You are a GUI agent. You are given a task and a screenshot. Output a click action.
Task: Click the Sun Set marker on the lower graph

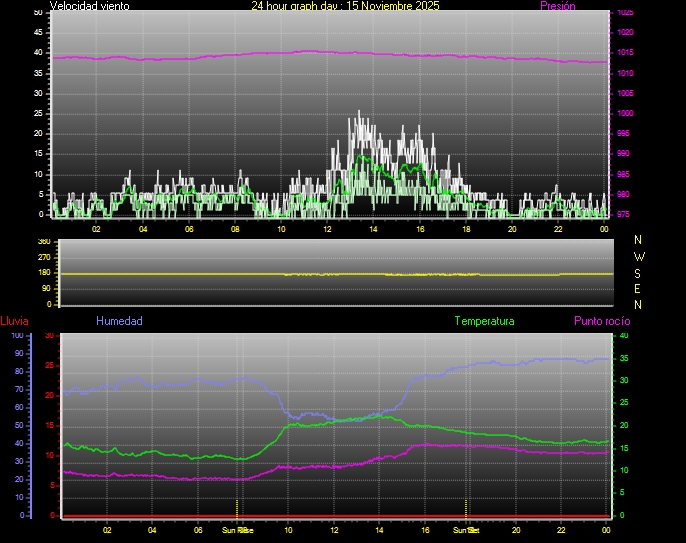click(466, 529)
